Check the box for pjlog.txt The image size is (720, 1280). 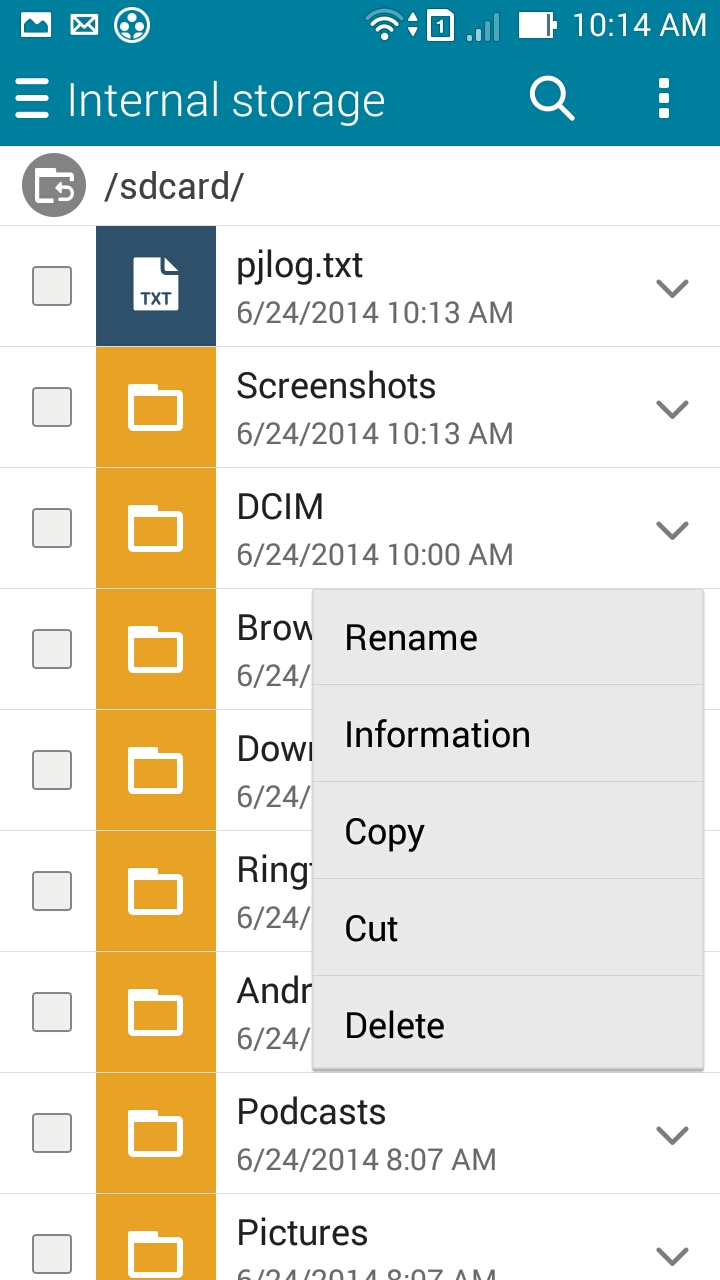52,286
